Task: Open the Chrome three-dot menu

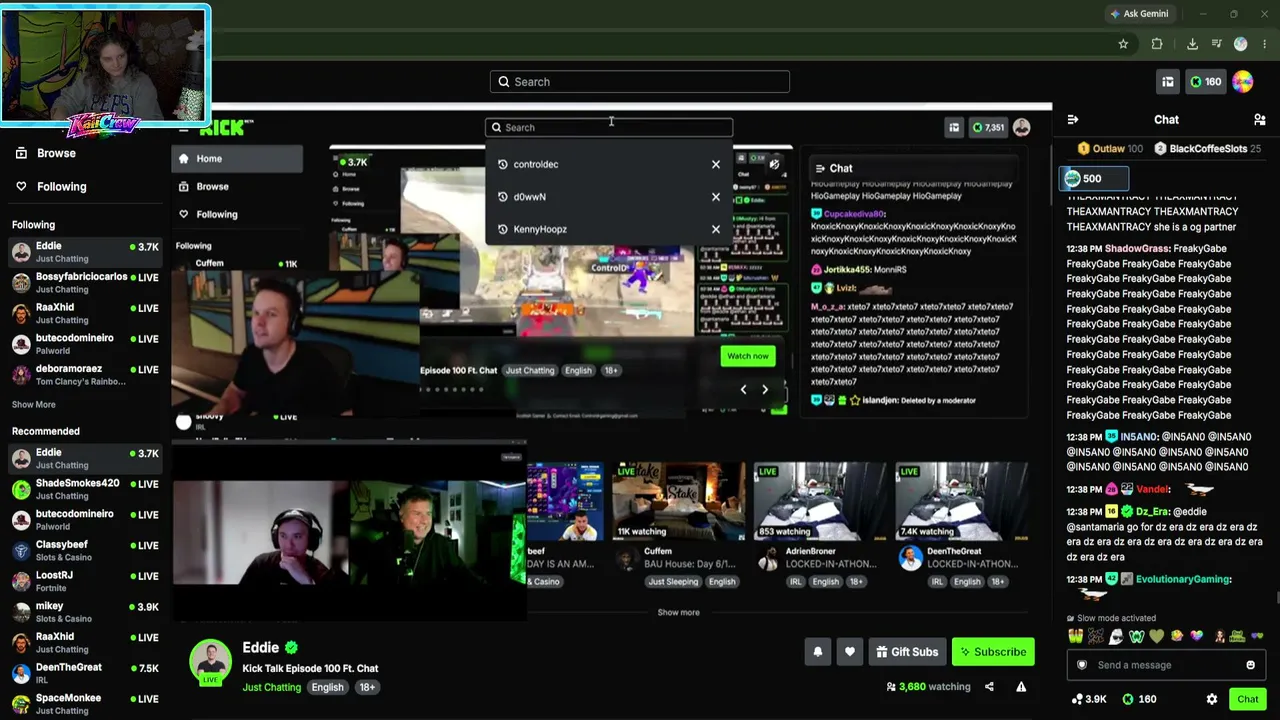Action: click(1265, 44)
